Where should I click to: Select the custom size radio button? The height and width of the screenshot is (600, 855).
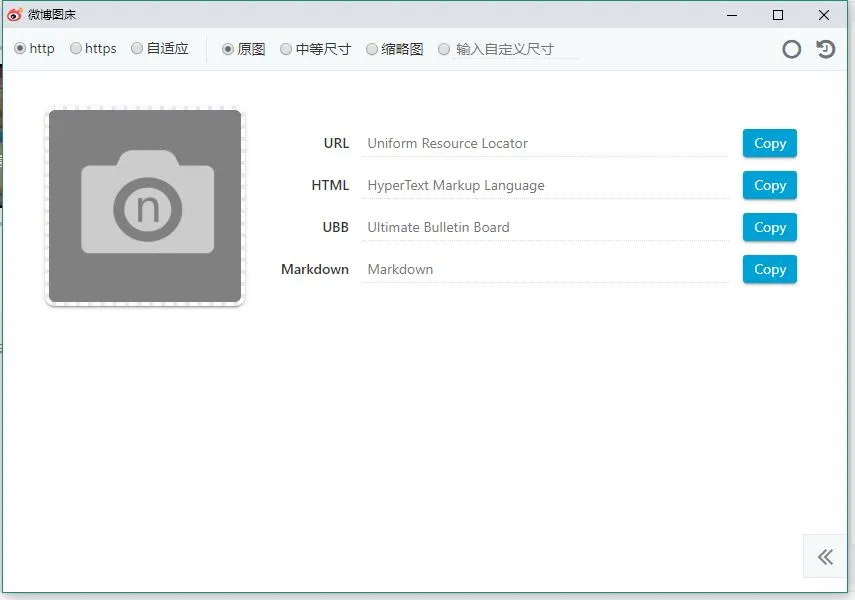[x=444, y=49]
